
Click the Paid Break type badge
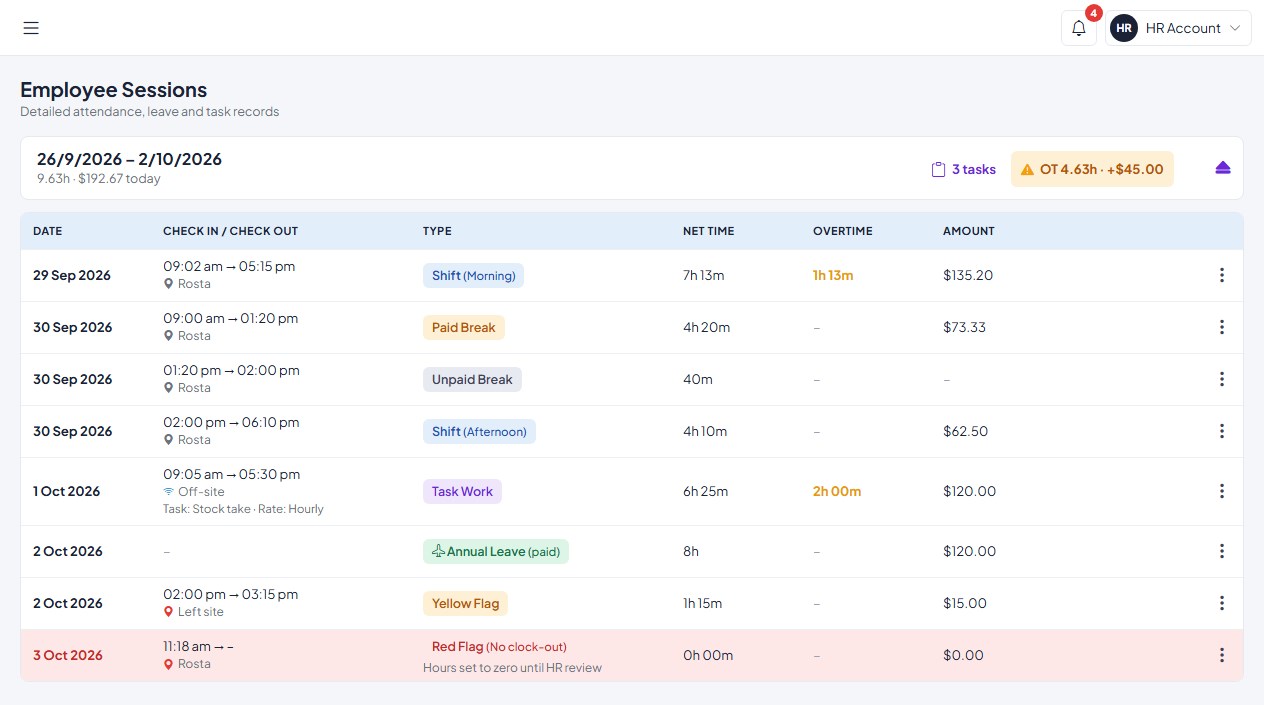click(464, 327)
